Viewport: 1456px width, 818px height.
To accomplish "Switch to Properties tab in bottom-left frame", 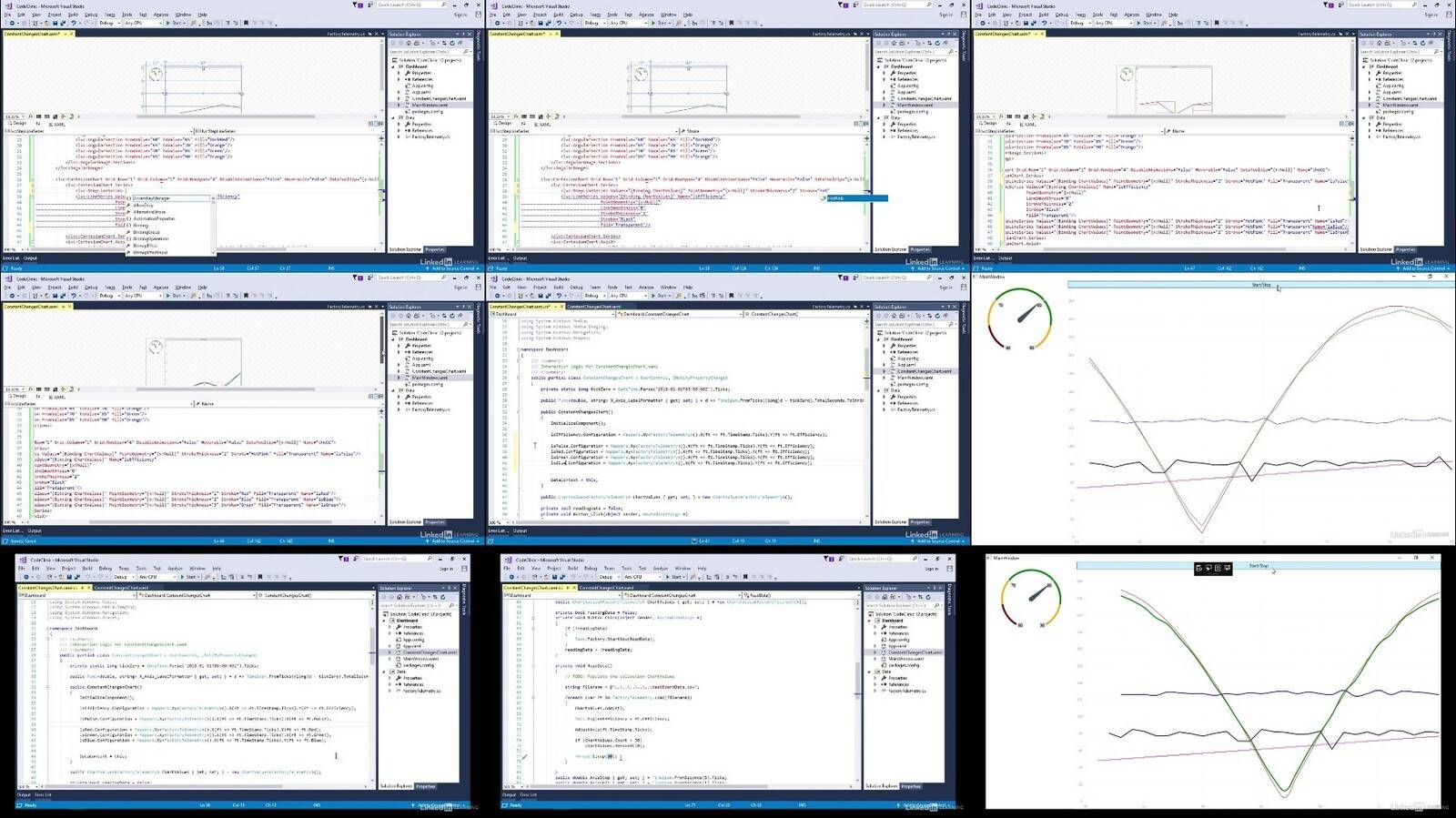I will point(426,785).
